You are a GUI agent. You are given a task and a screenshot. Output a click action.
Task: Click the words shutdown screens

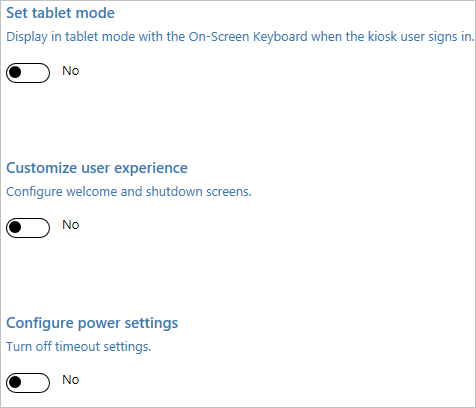pyautogui.click(x=199, y=192)
